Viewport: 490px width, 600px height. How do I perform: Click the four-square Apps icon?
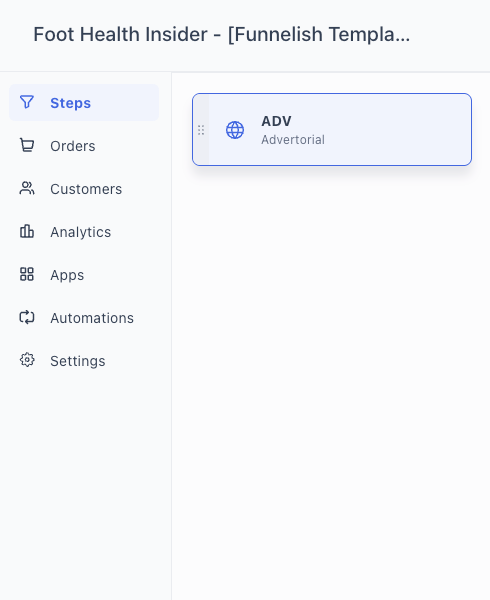click(27, 274)
